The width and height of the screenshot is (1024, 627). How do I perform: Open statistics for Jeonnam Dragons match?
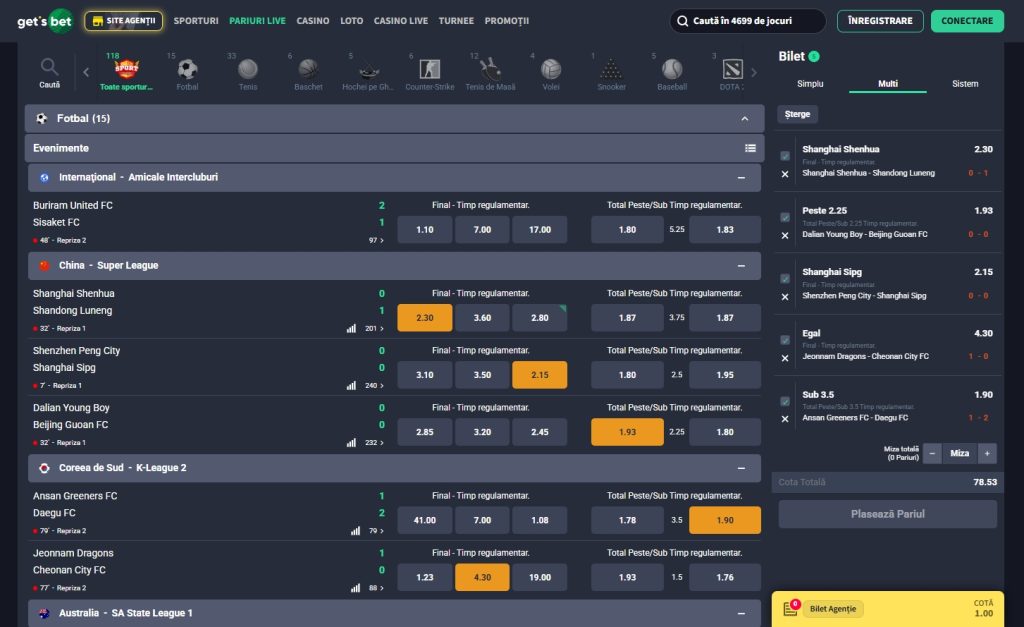pyautogui.click(x=355, y=588)
